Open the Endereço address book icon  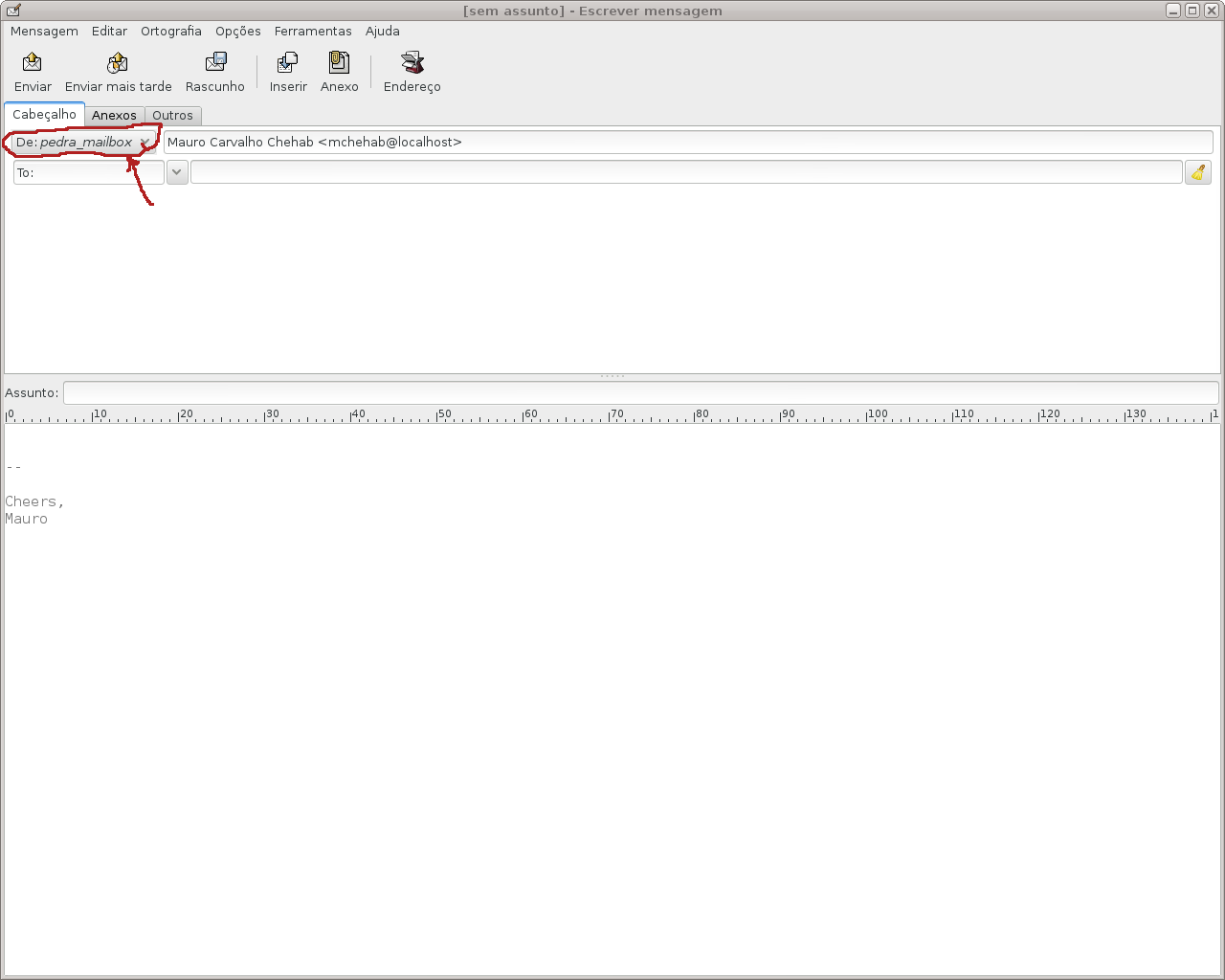(412, 63)
